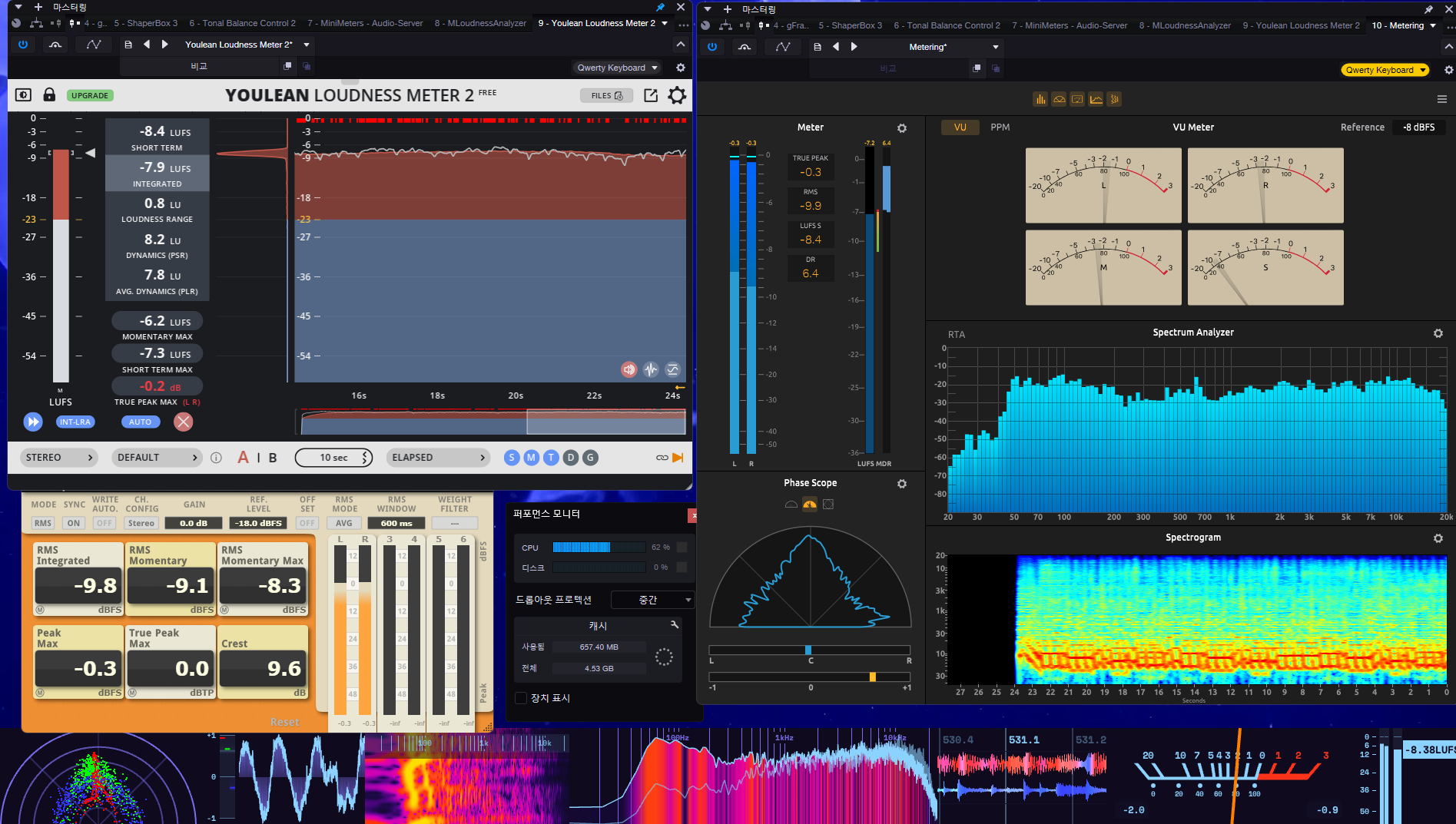Click the orange jump-to-end icon in Youlean
The width and height of the screenshot is (1456, 824).
pyautogui.click(x=678, y=458)
